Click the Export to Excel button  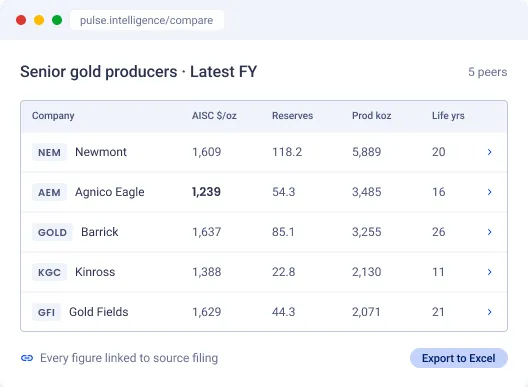click(x=459, y=358)
